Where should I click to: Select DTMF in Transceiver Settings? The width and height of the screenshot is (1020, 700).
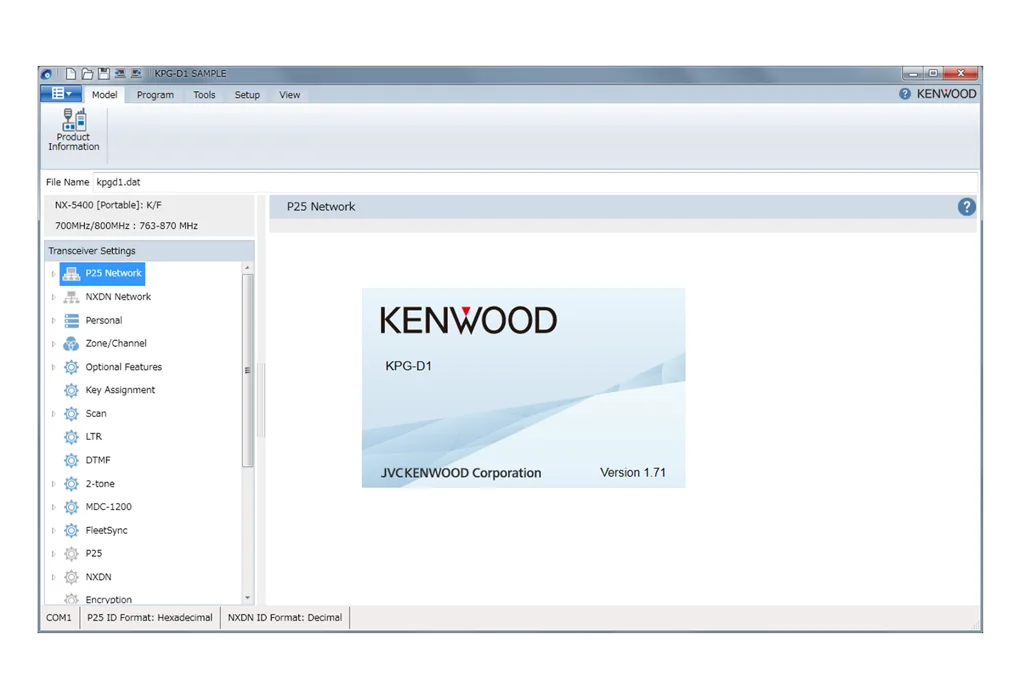click(x=98, y=460)
